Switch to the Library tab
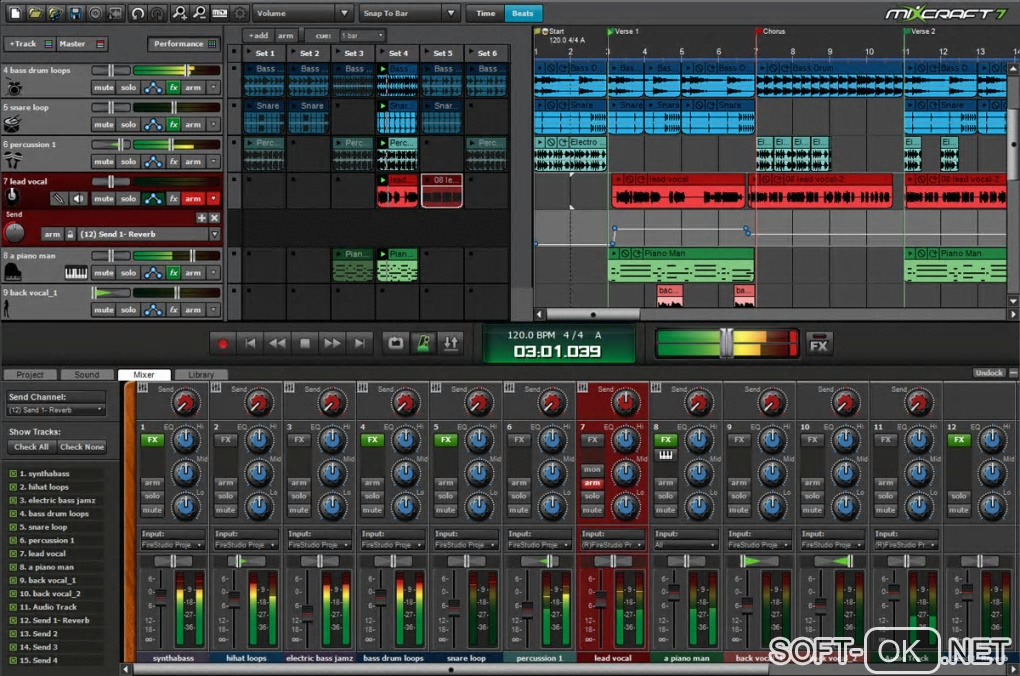This screenshot has height=676, width=1020. [x=200, y=374]
